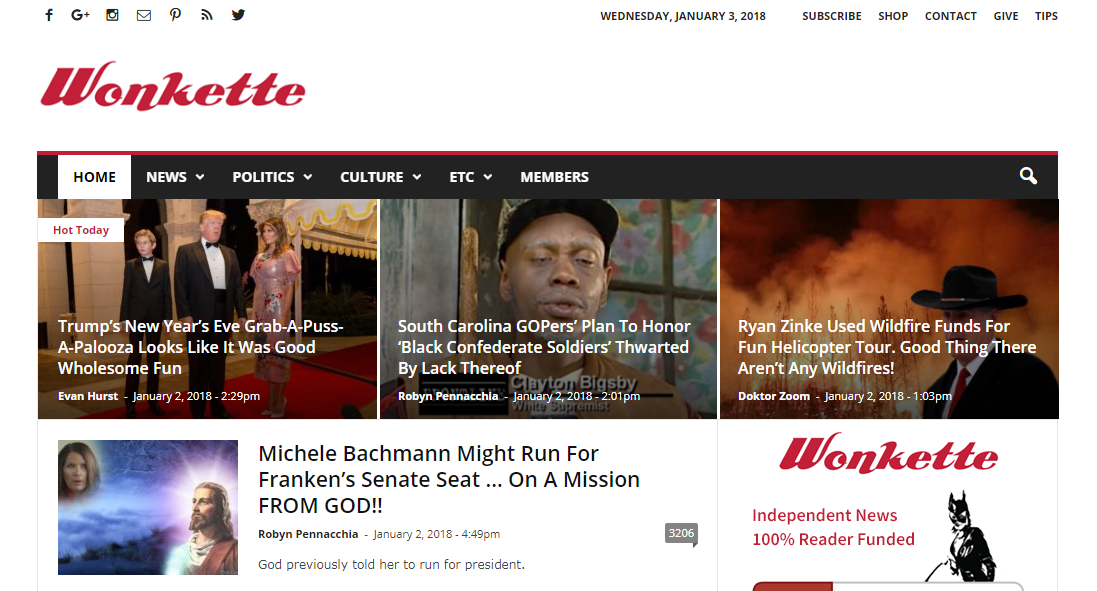Click the Bachmann and Jesus thumbnail
Screen dimensions: 1097x591
(148, 507)
